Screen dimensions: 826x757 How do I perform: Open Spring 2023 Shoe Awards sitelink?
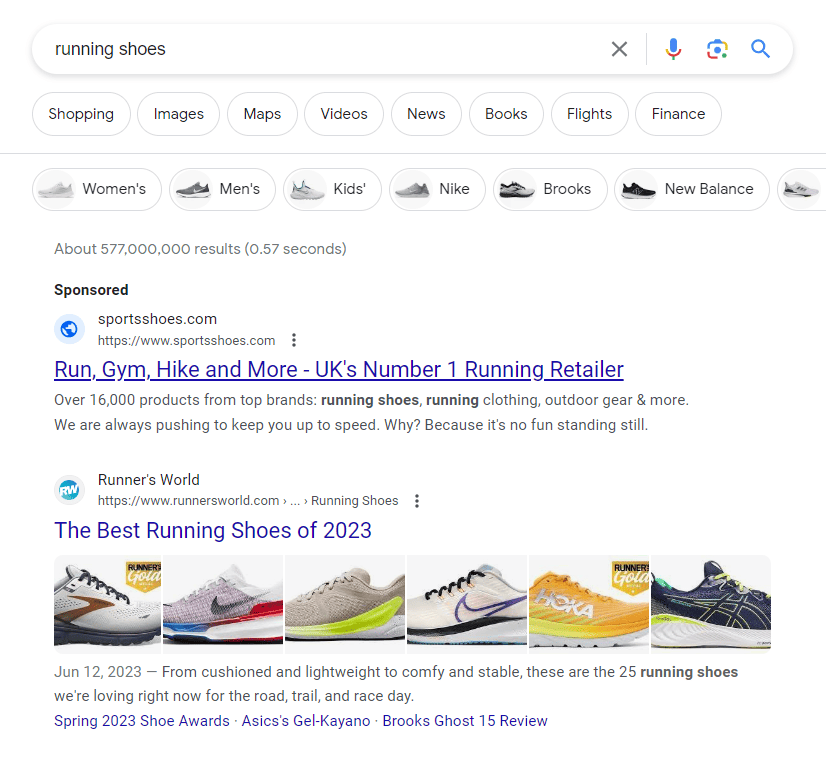(x=142, y=720)
